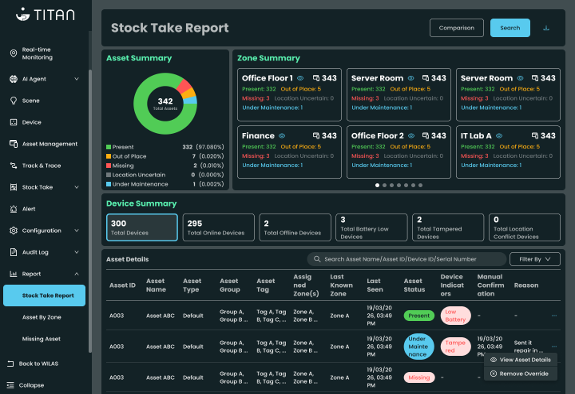Toggle the eye icon beside Office Floor 1
575x394 pixels.
point(300,78)
